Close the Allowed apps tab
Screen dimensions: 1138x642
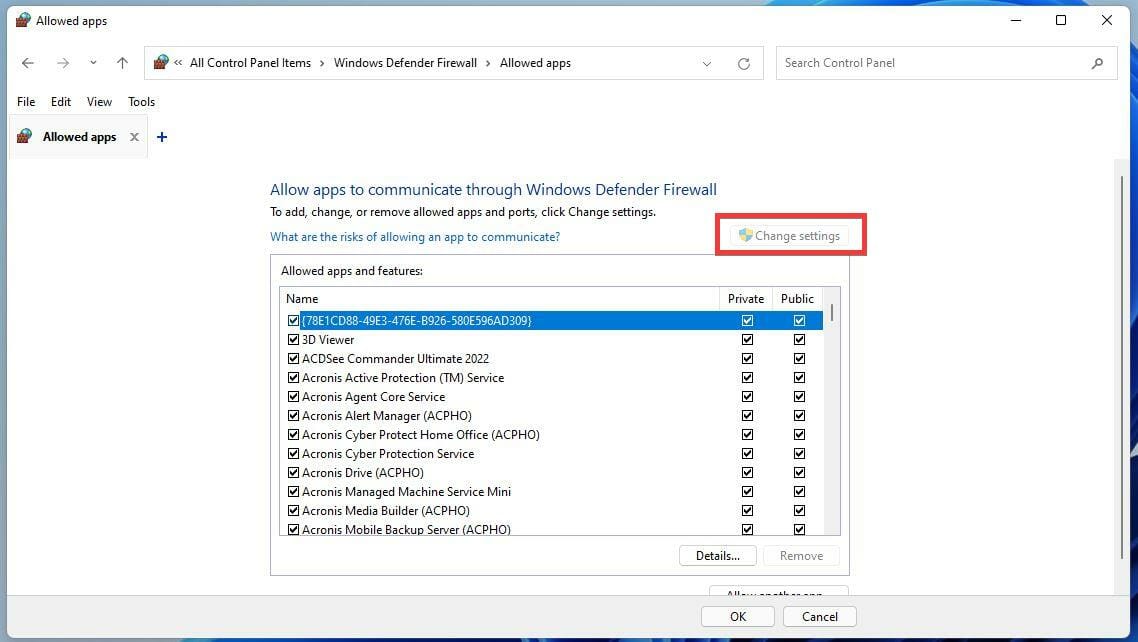[x=134, y=136]
